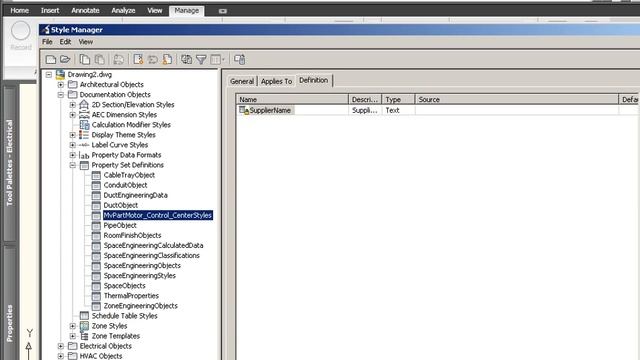Click the Zone Templates icon

(x=84, y=336)
